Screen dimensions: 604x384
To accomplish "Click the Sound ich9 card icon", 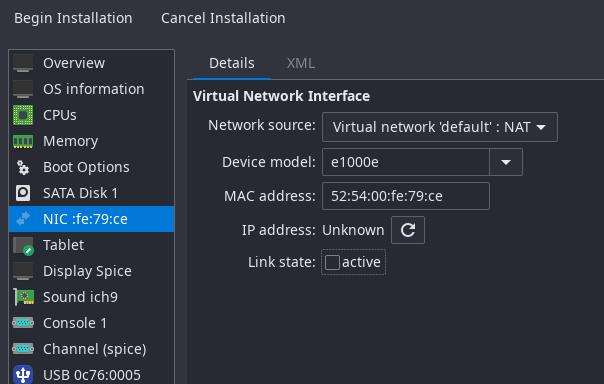I will [x=23, y=297].
